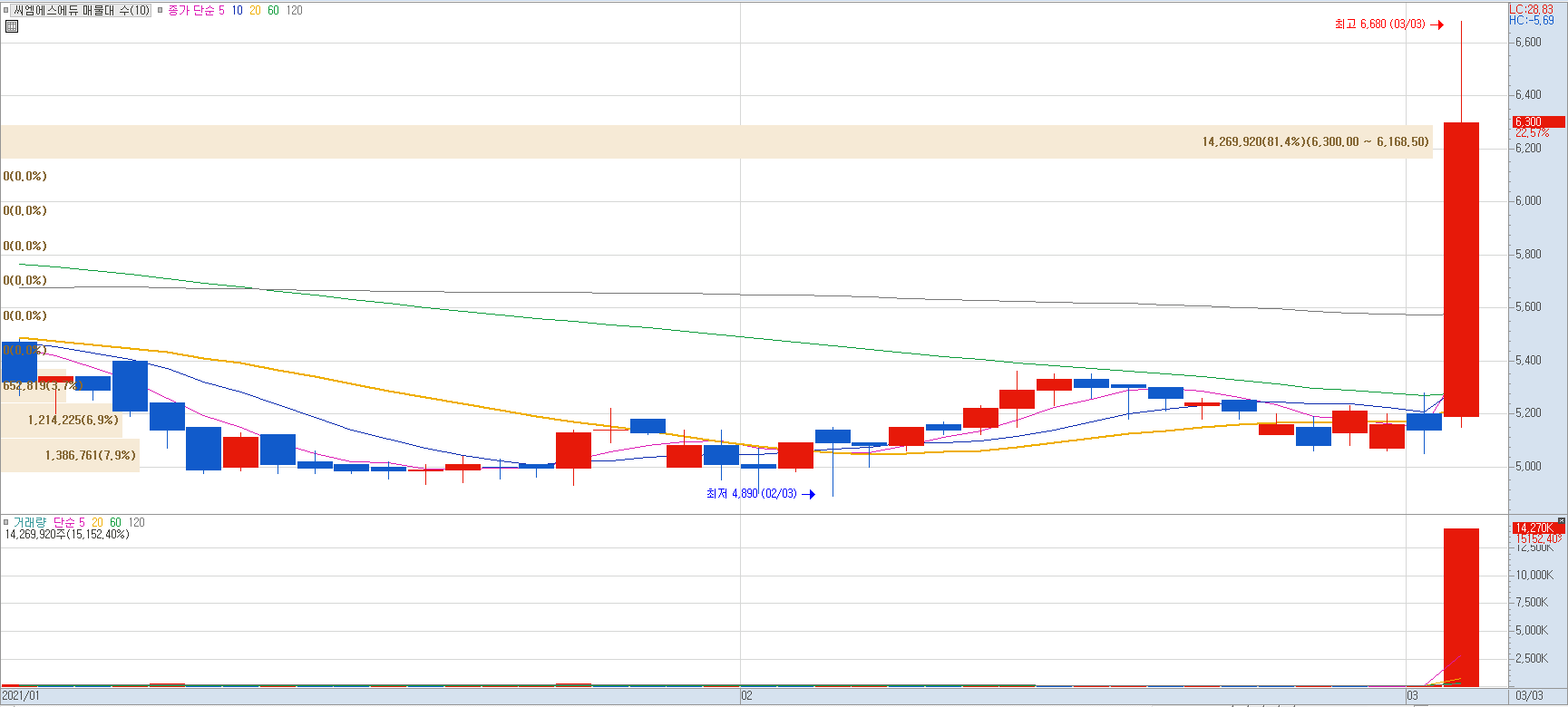Viewport: 1568px width, 707px height.
Task: Click the 6,600 price axis label
Action: point(1528,42)
